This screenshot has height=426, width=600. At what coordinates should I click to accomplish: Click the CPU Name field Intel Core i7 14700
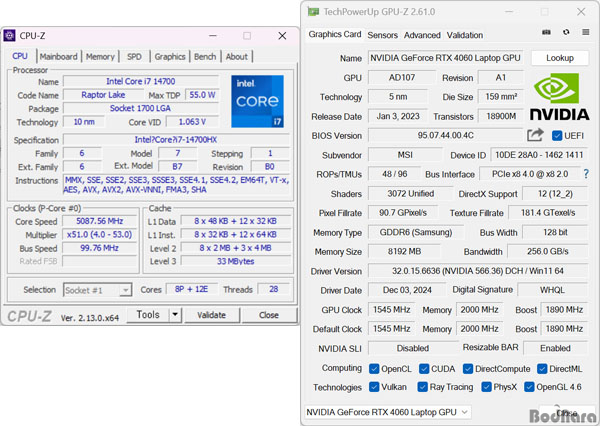click(141, 82)
